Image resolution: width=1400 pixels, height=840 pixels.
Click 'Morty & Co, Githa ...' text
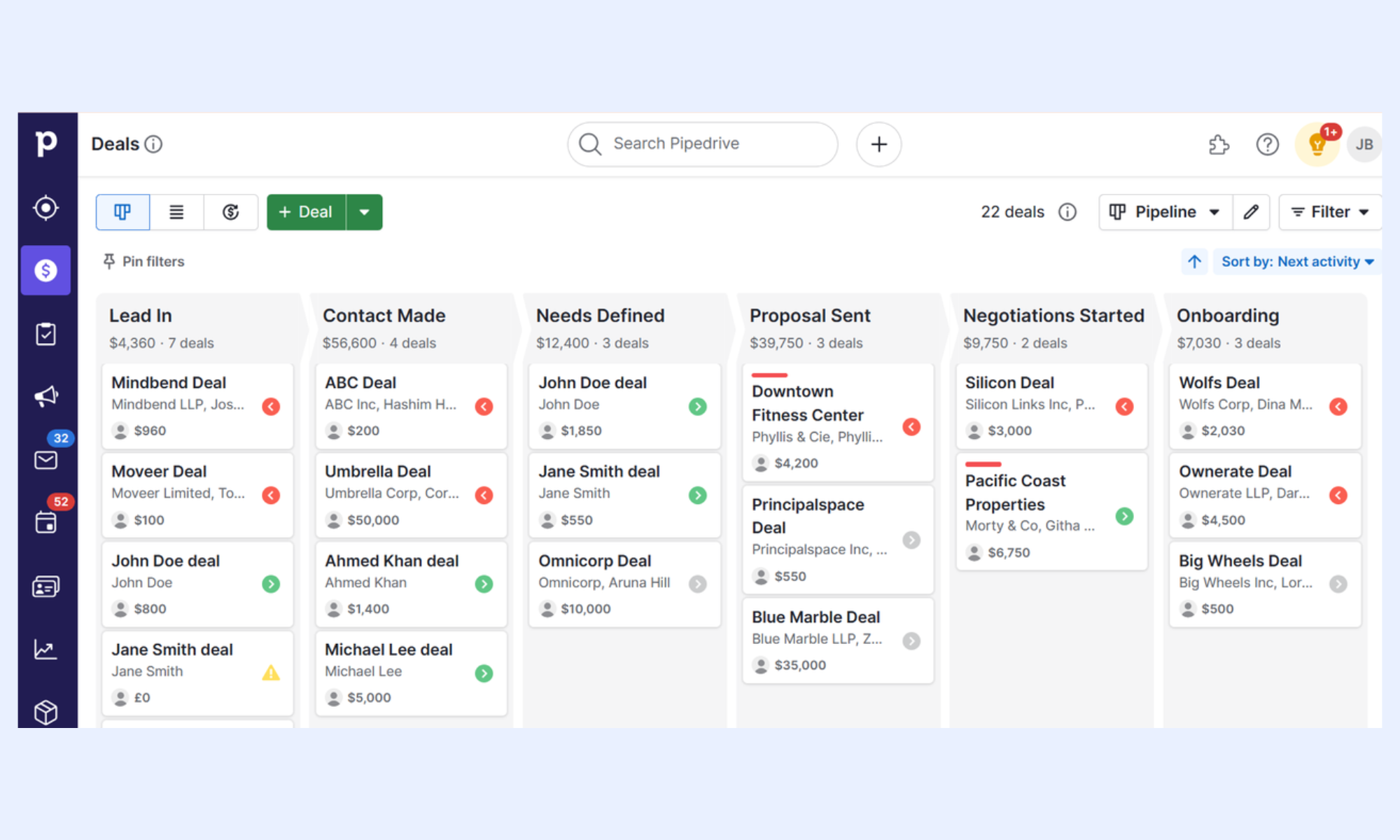(x=1030, y=526)
